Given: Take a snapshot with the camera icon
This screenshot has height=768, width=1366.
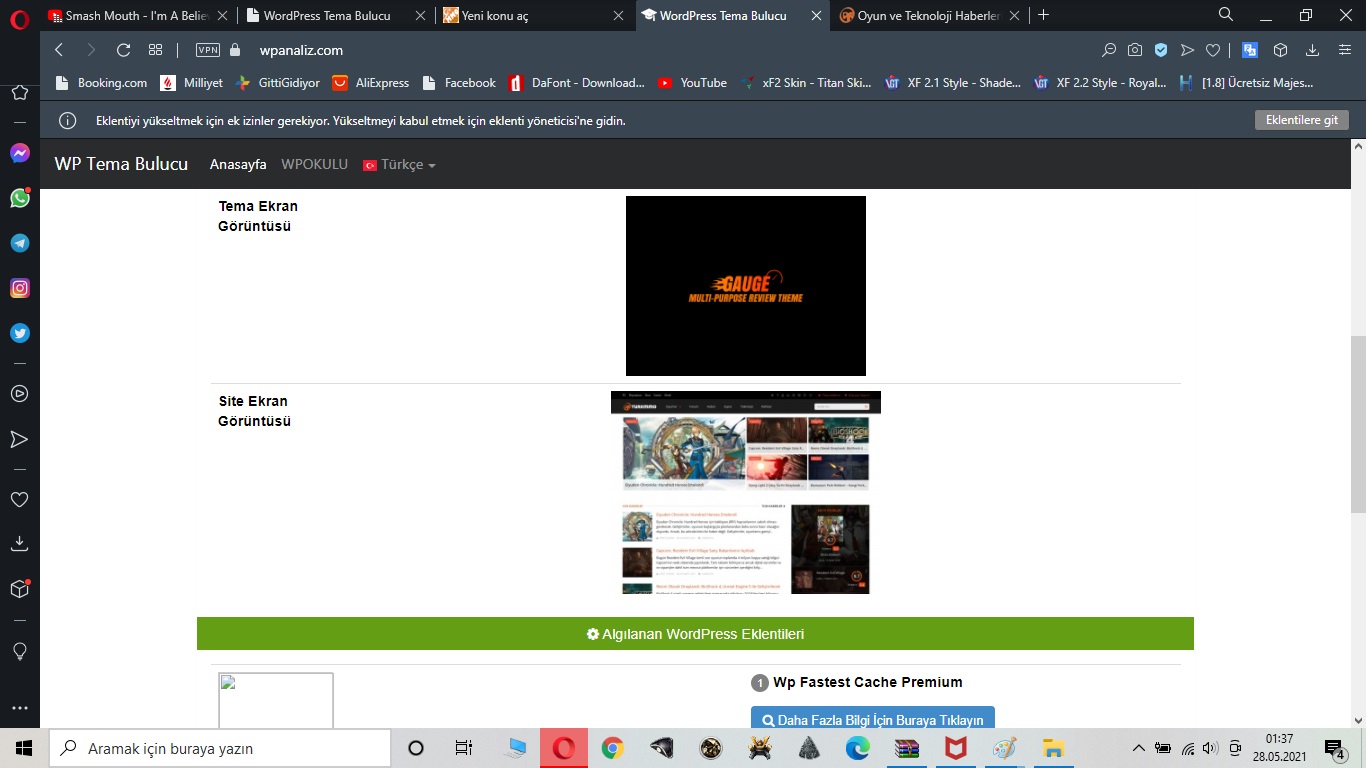Looking at the screenshot, I should click(x=1135, y=50).
